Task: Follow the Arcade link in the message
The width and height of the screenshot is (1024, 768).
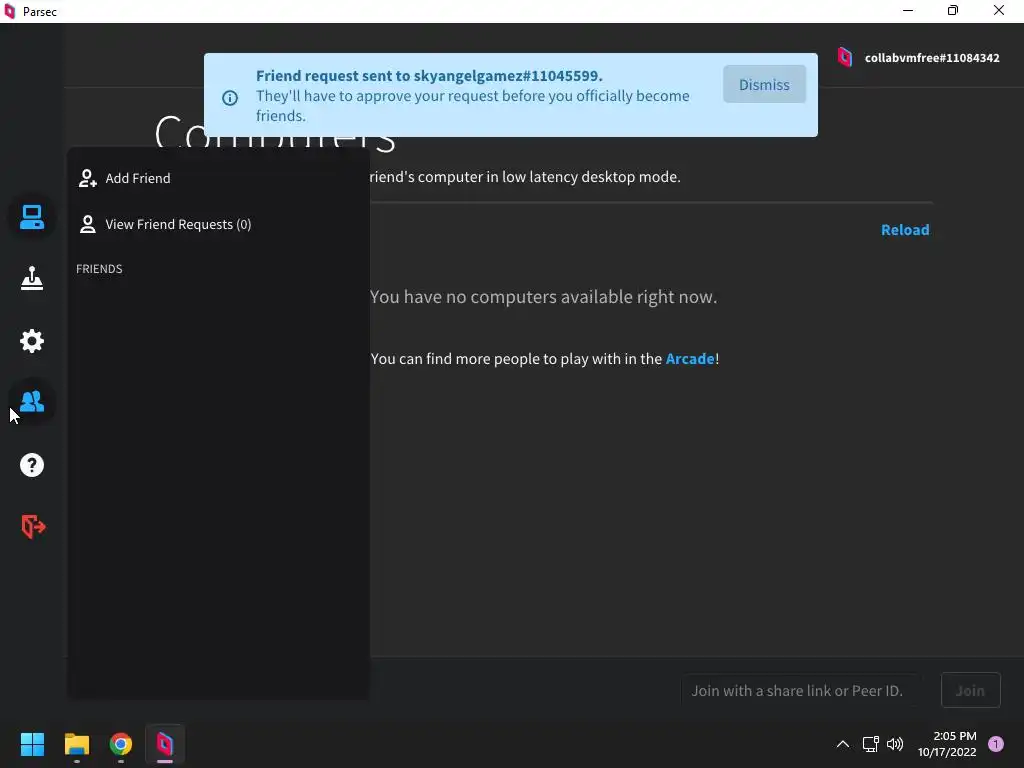Action: (690, 359)
